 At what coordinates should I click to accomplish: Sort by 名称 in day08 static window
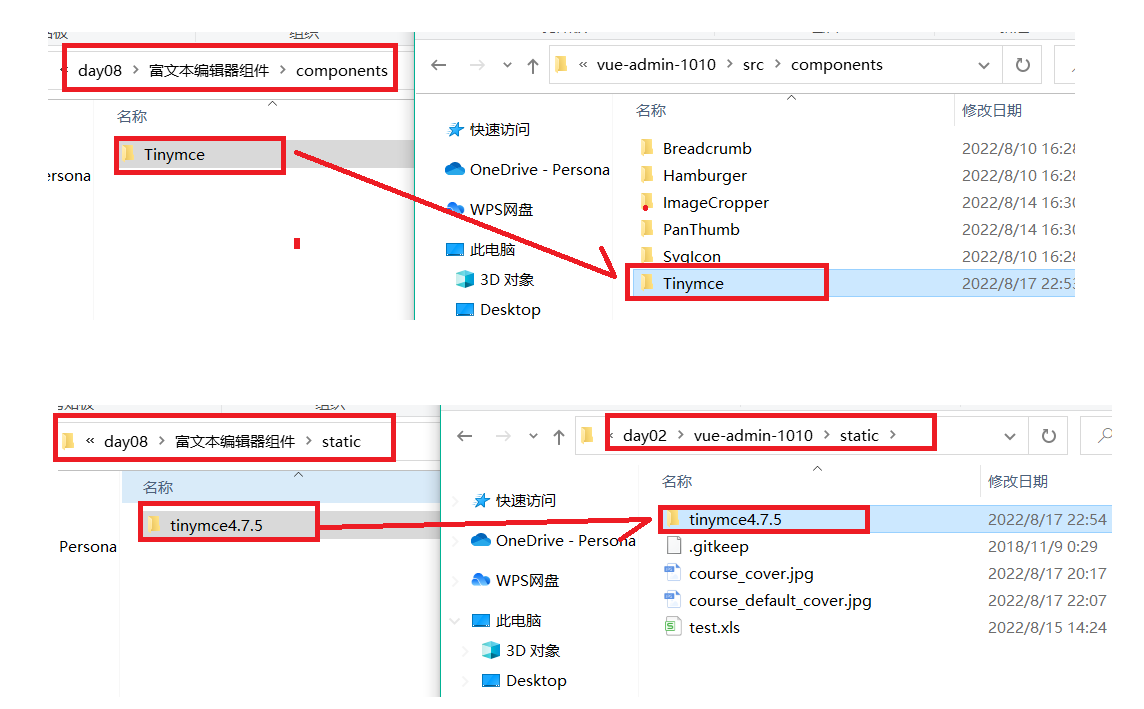[158, 487]
